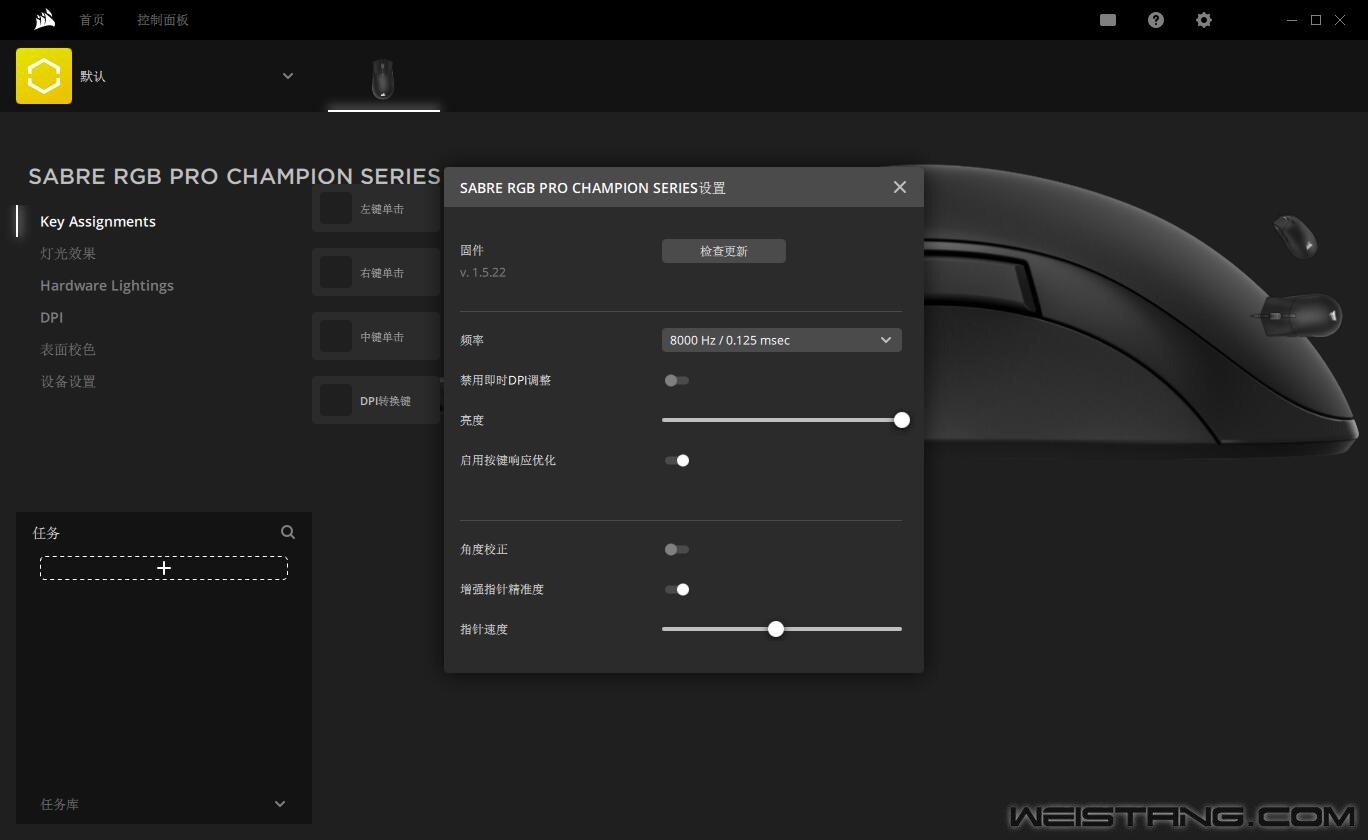
Task: Open the Dashboard (控制面板) menu
Action: 163,20
